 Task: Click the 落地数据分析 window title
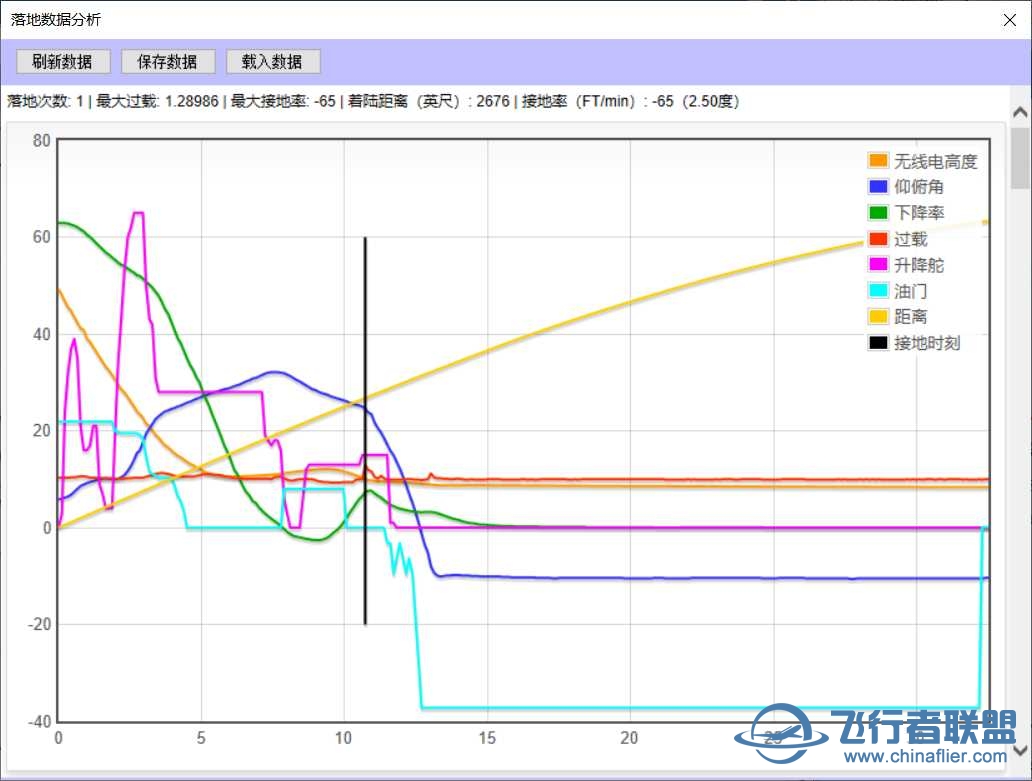point(56,20)
